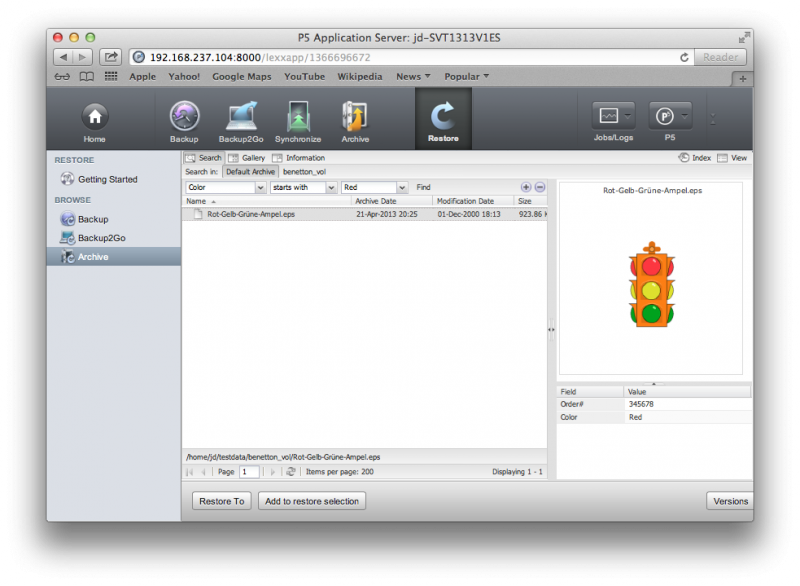Open the P5 dropdown arrow

point(685,116)
